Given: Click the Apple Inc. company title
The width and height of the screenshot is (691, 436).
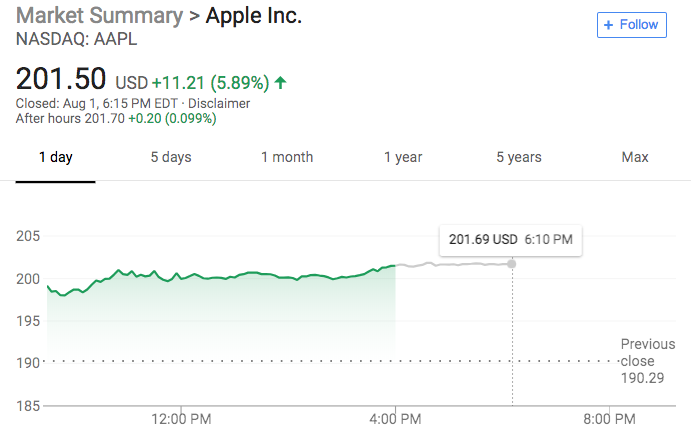Looking at the screenshot, I should click(254, 16).
